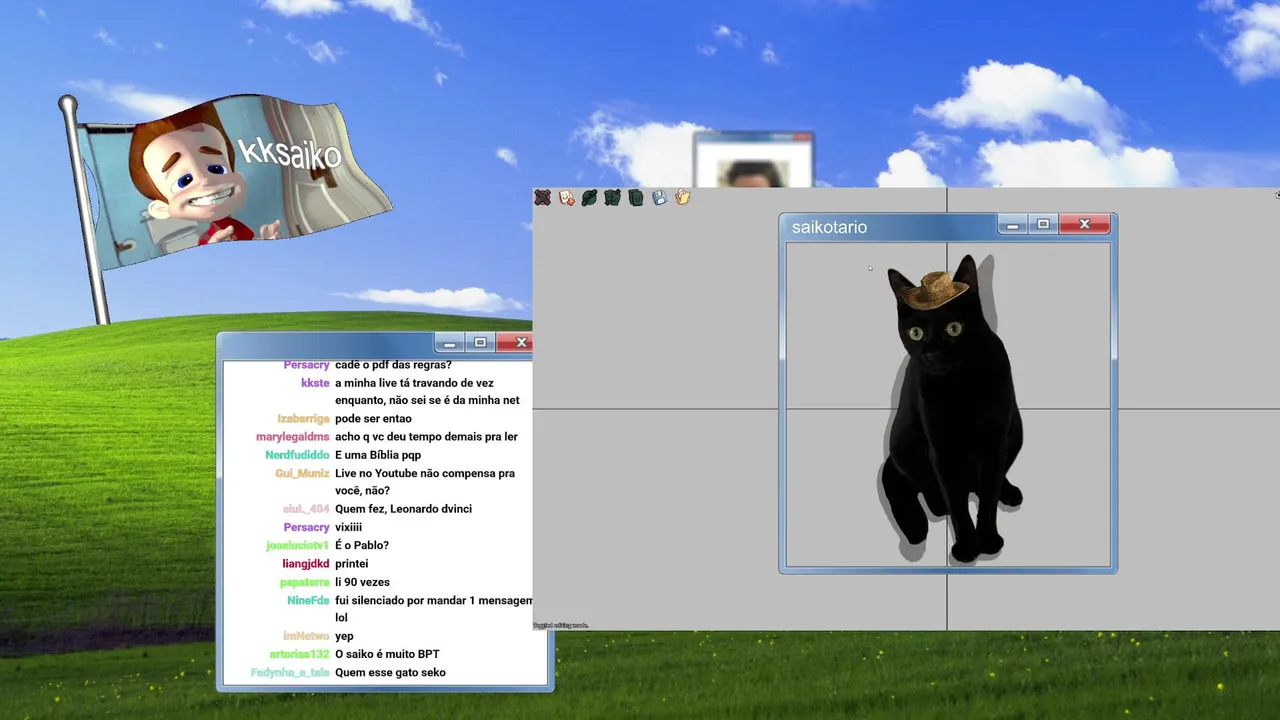Image resolution: width=1280 pixels, height=720 pixels.
Task: Click message 'O saiko é muito BPT'
Action: [x=387, y=654]
